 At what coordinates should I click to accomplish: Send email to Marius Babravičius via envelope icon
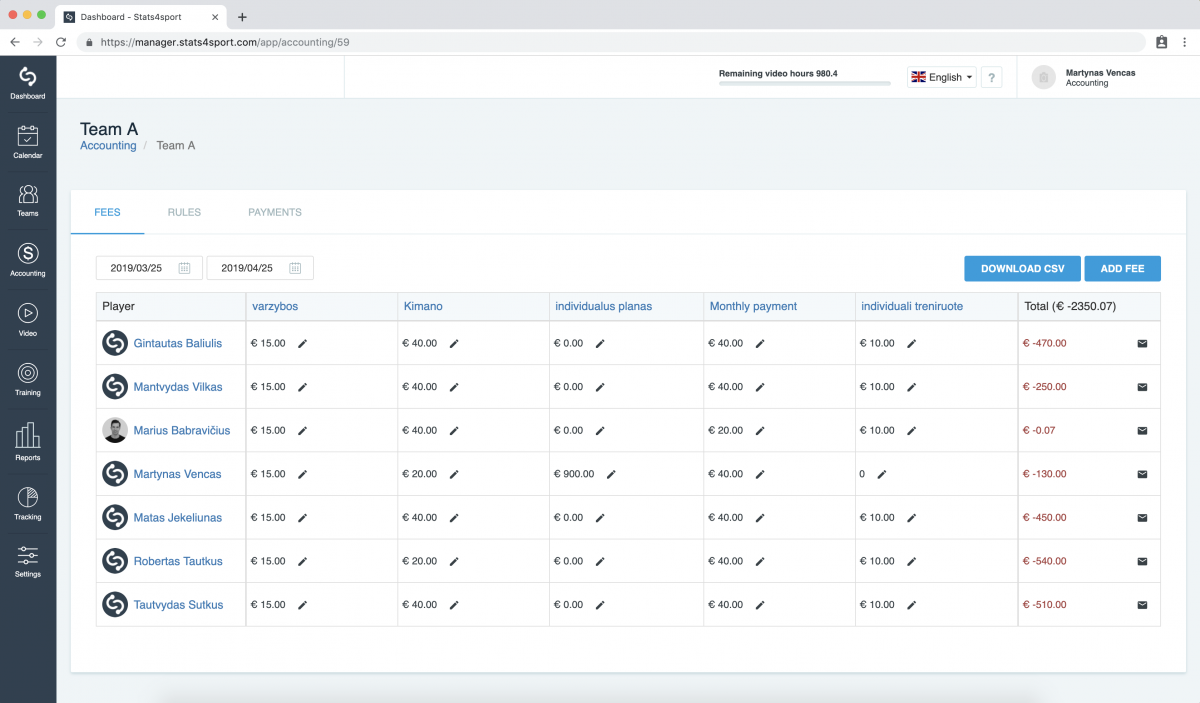tap(1142, 431)
